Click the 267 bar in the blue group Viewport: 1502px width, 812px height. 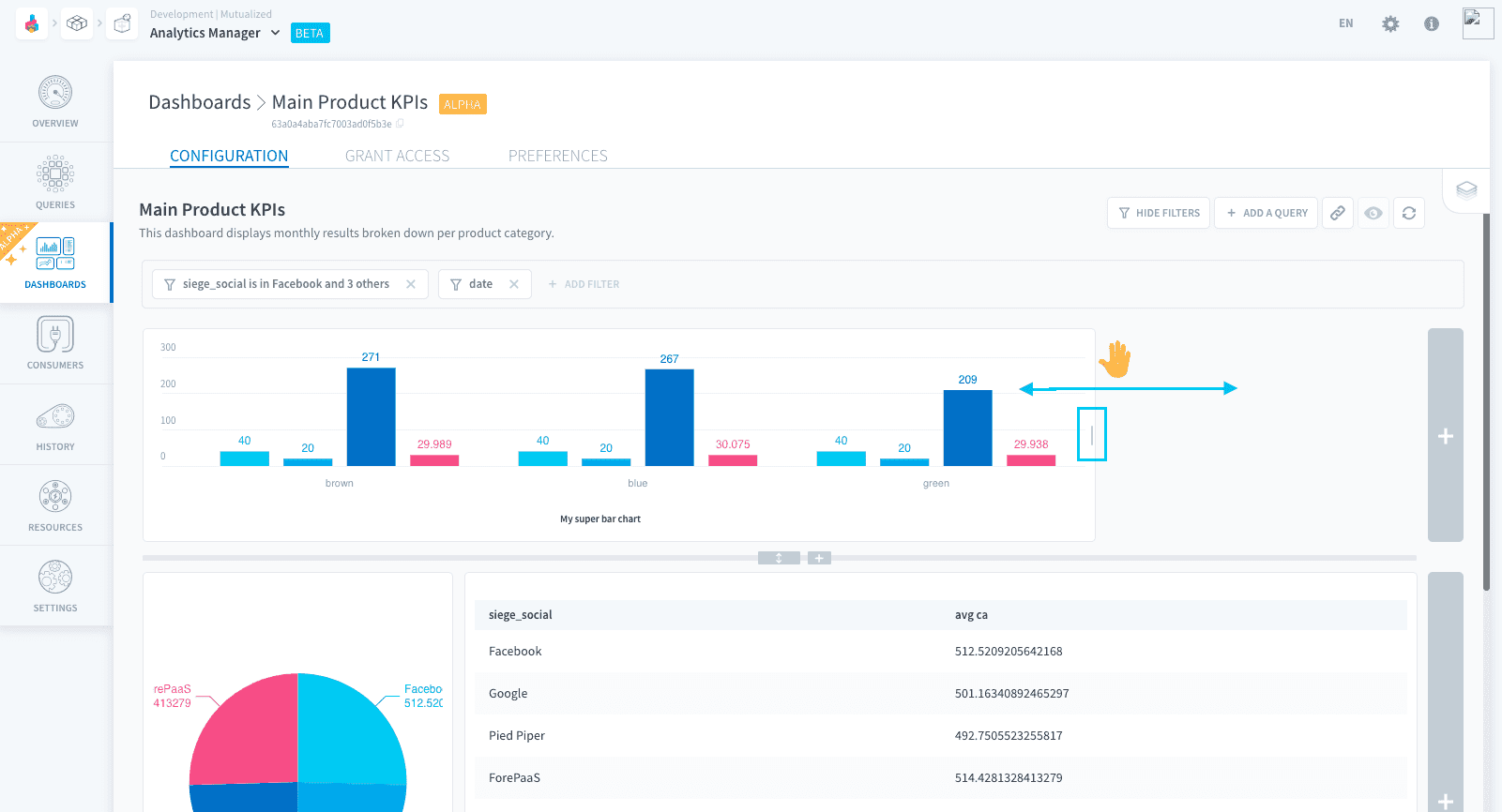click(670, 417)
